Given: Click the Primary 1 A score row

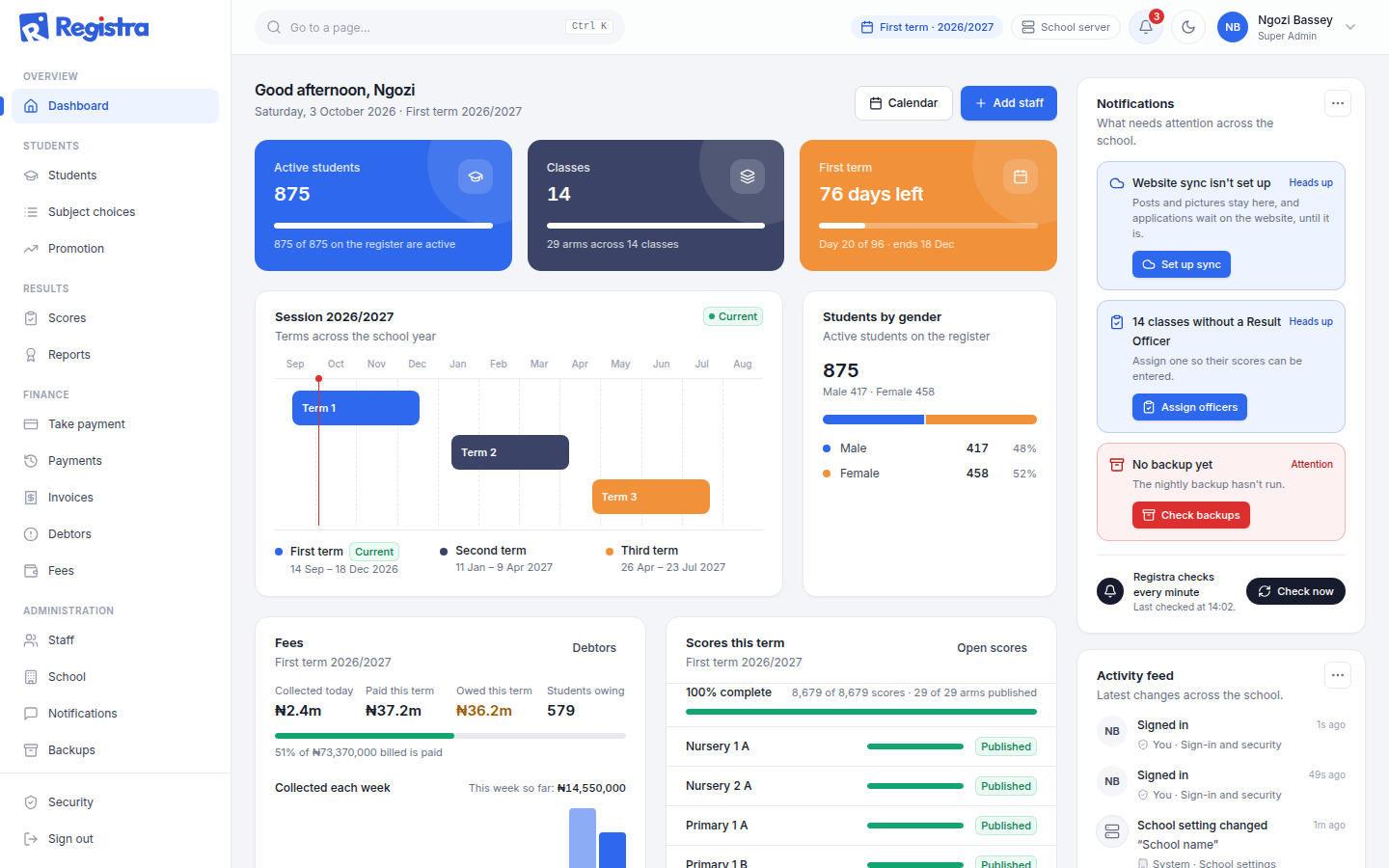Looking at the screenshot, I should pos(861,826).
